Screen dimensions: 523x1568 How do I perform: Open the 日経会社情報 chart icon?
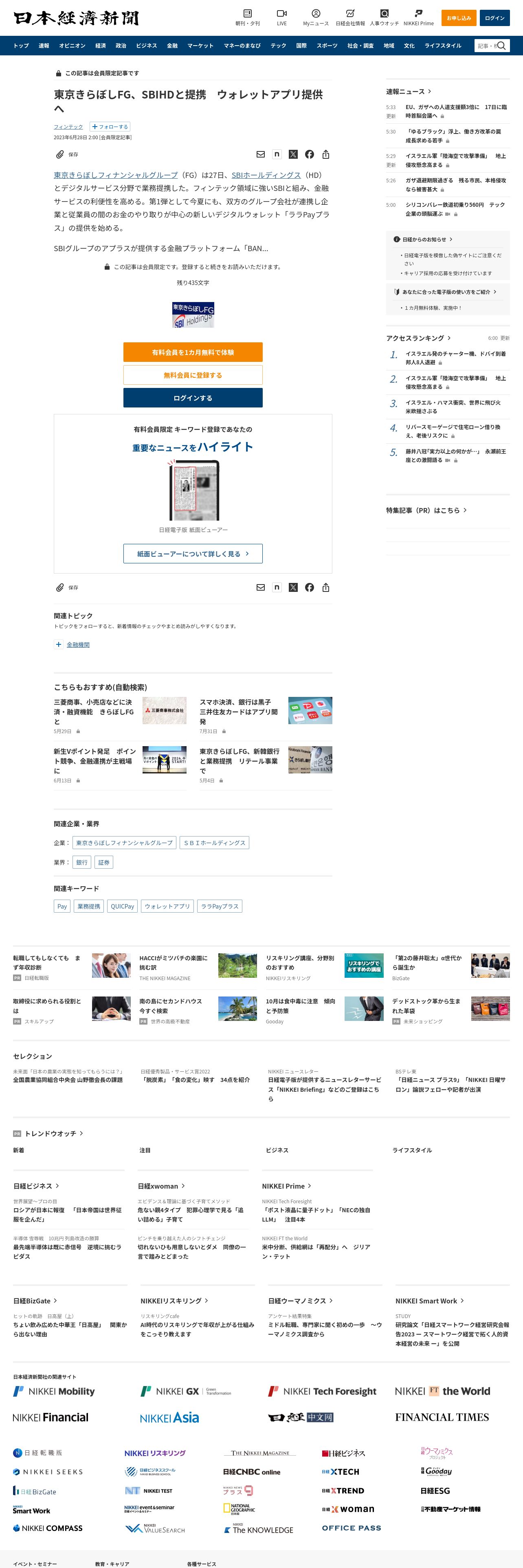point(350,13)
